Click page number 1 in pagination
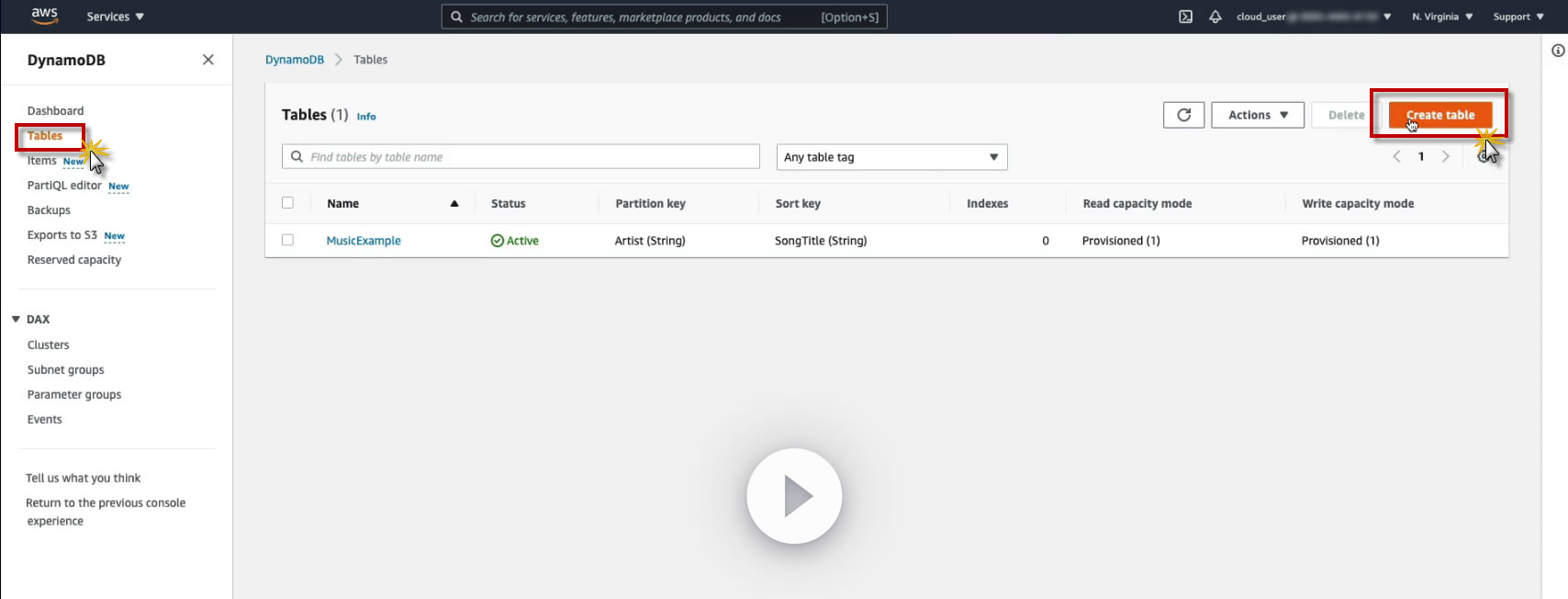The width and height of the screenshot is (1568, 599). click(x=1421, y=156)
